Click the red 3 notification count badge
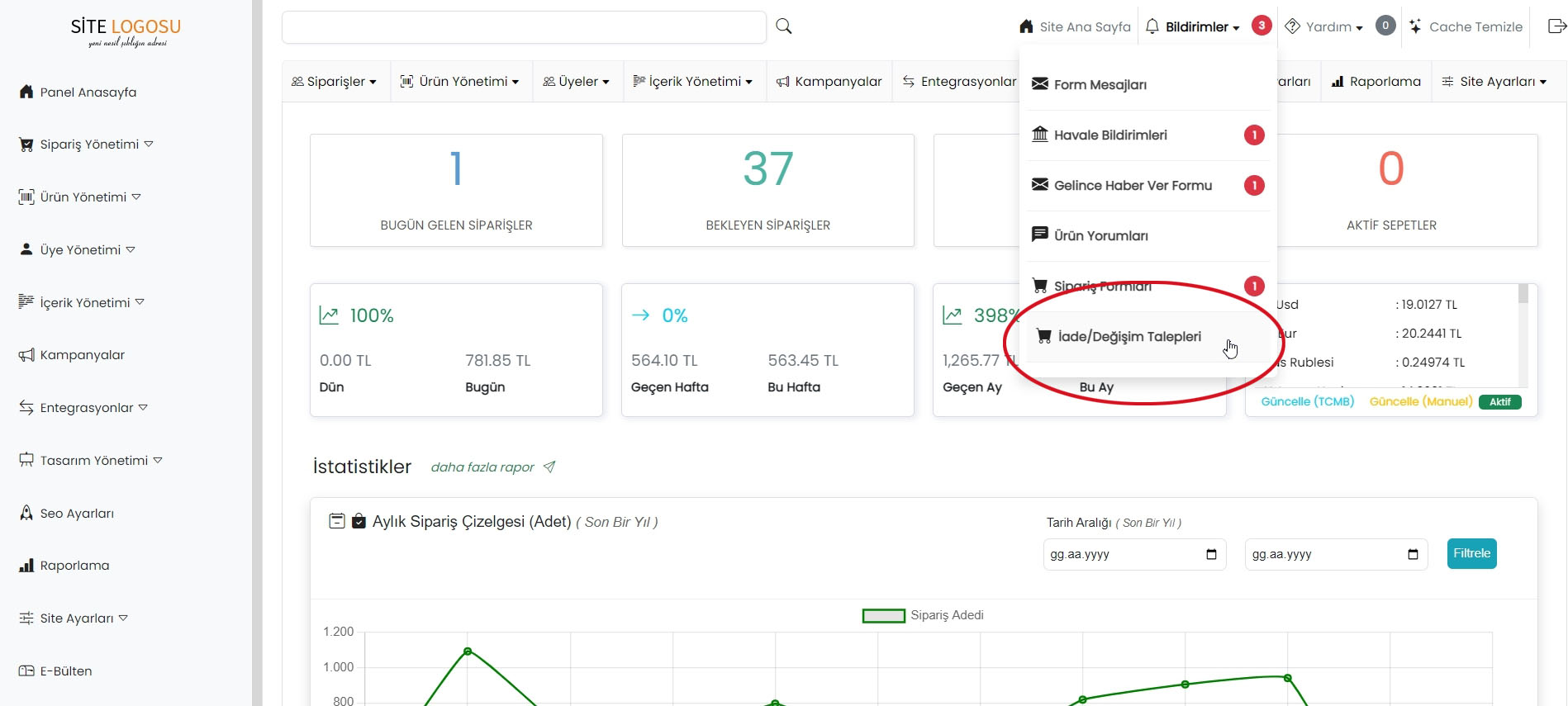The width and height of the screenshot is (1568, 706). click(x=1262, y=26)
